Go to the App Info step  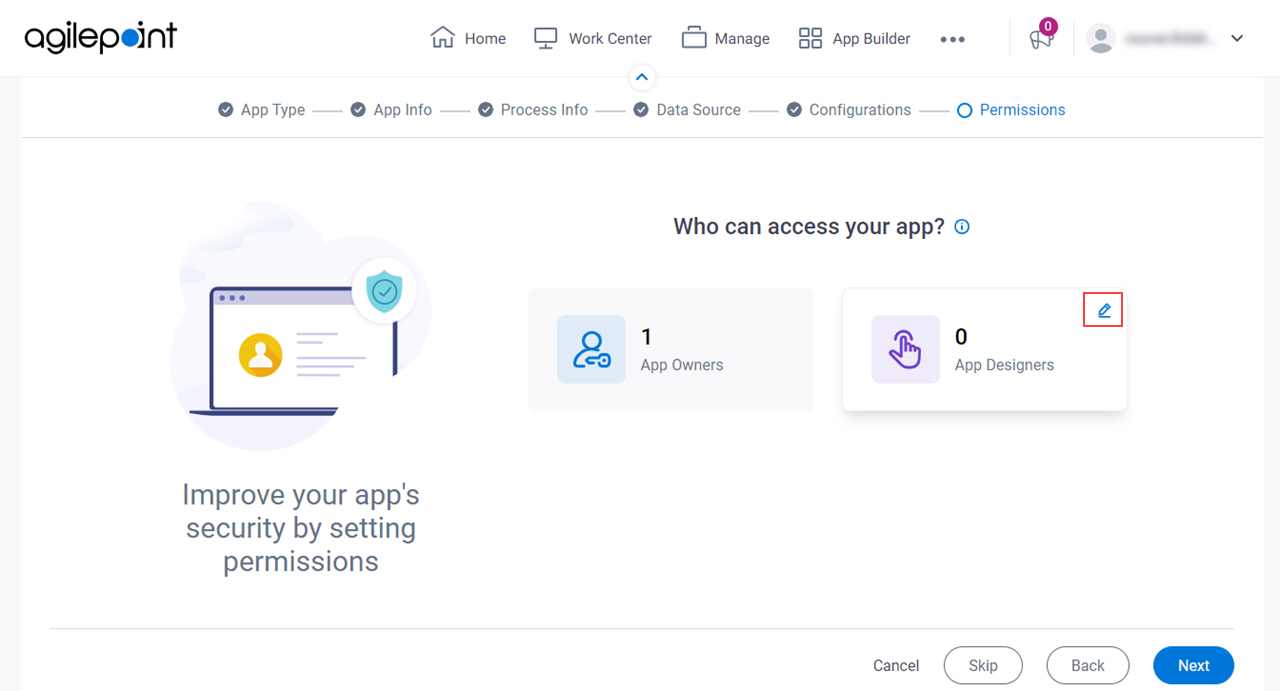391,110
